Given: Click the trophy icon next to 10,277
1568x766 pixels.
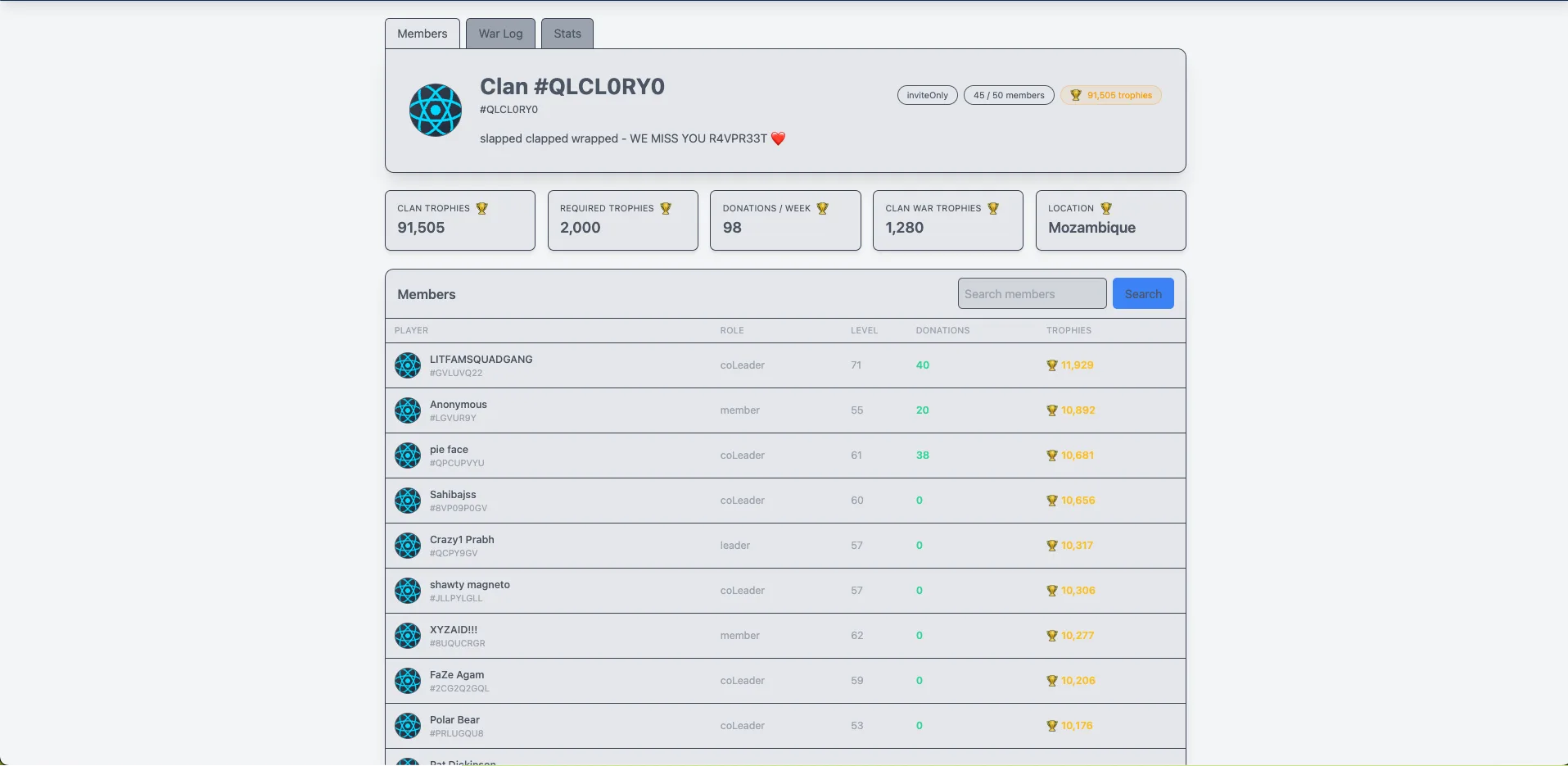Looking at the screenshot, I should pos(1052,636).
